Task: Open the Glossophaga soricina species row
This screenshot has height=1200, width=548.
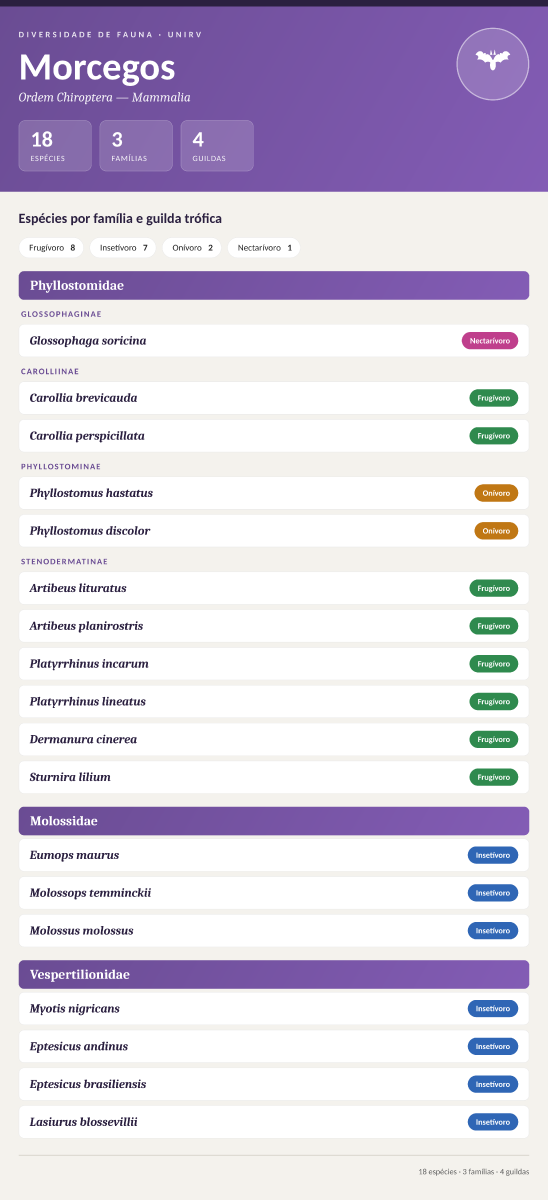Action: 274,341
